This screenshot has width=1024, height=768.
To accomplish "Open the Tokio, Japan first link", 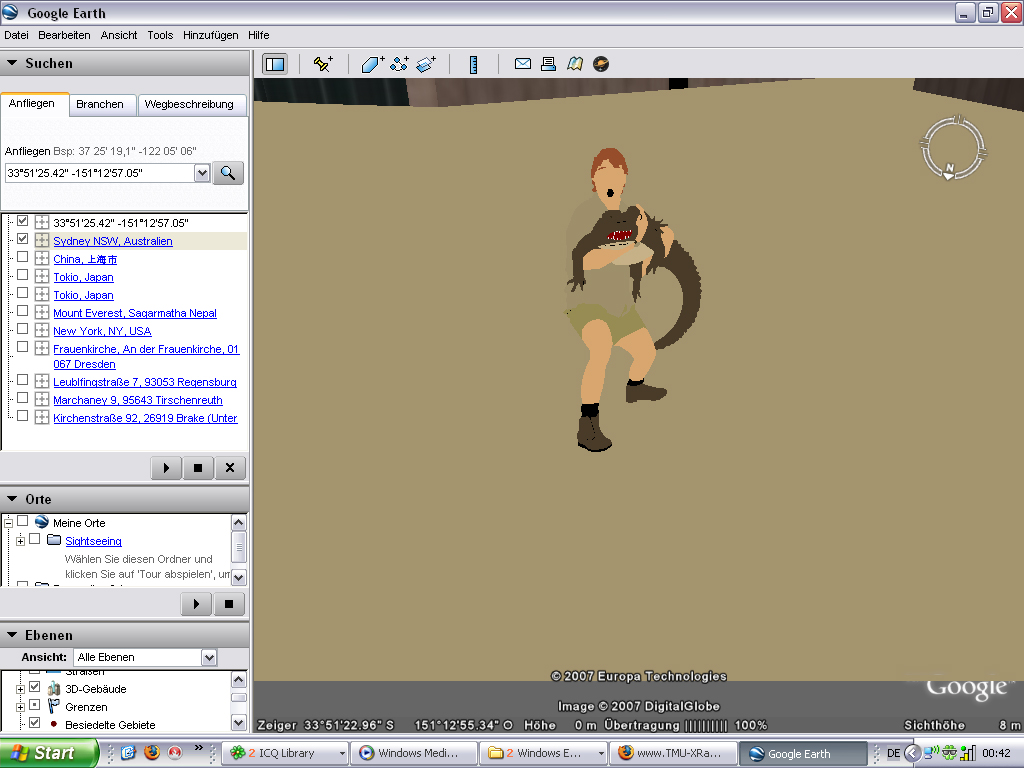I will [84, 277].
